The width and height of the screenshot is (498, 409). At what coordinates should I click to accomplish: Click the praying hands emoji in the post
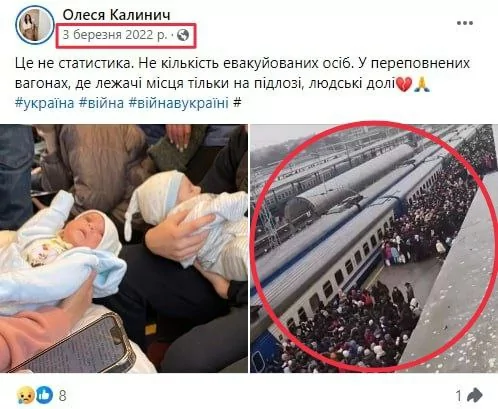(422, 84)
